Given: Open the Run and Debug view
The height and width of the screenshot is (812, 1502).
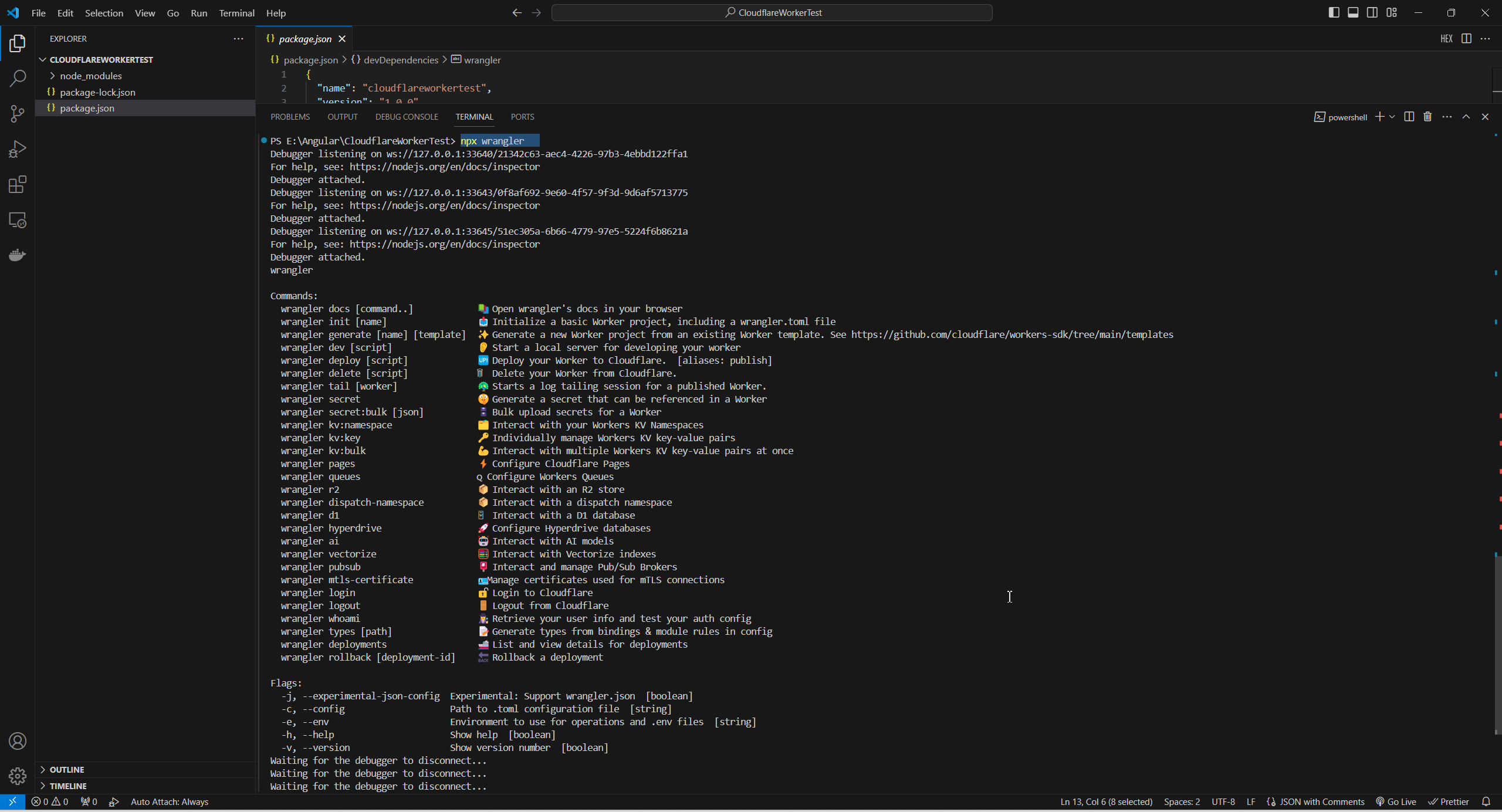Looking at the screenshot, I should (18, 149).
